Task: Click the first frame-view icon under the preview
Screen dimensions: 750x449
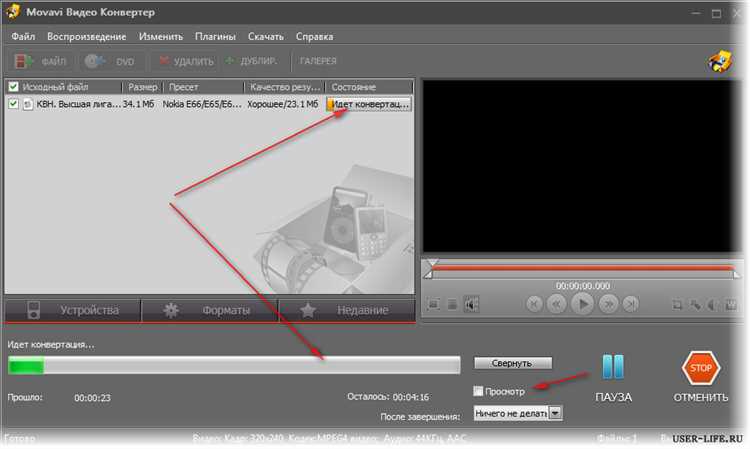Action: point(433,304)
